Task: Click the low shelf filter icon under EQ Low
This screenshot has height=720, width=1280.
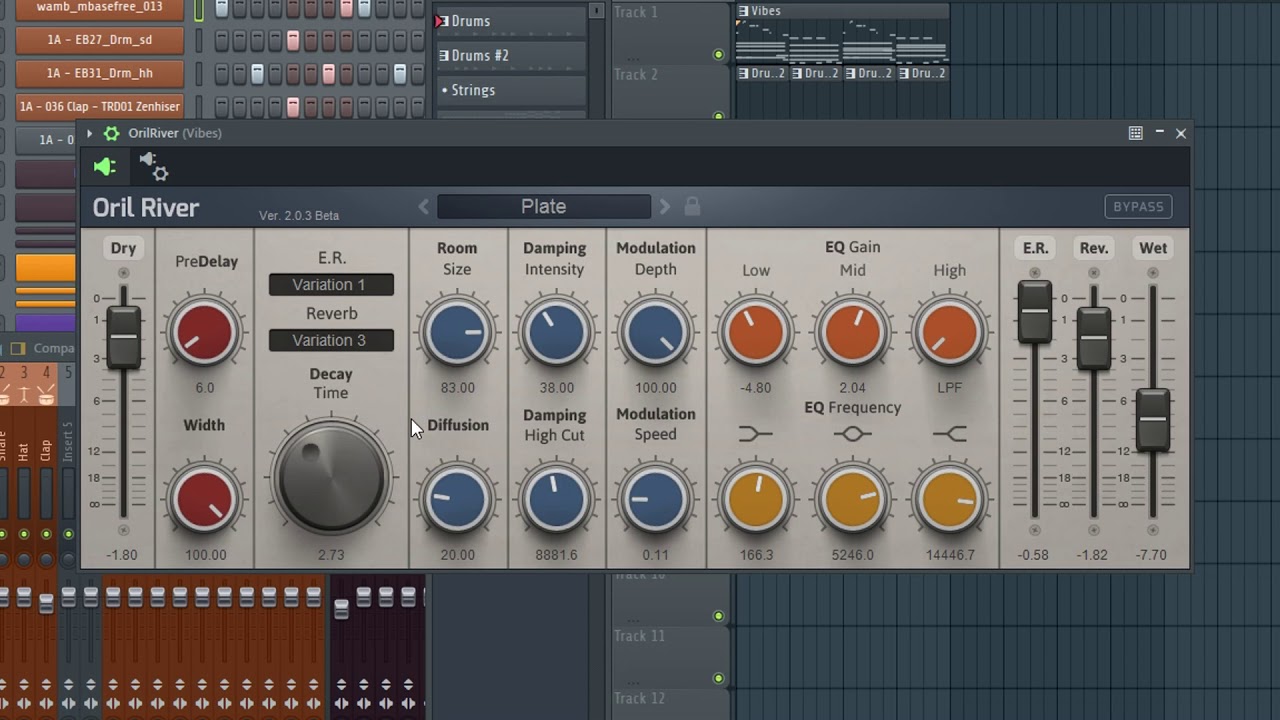Action: (x=756, y=433)
